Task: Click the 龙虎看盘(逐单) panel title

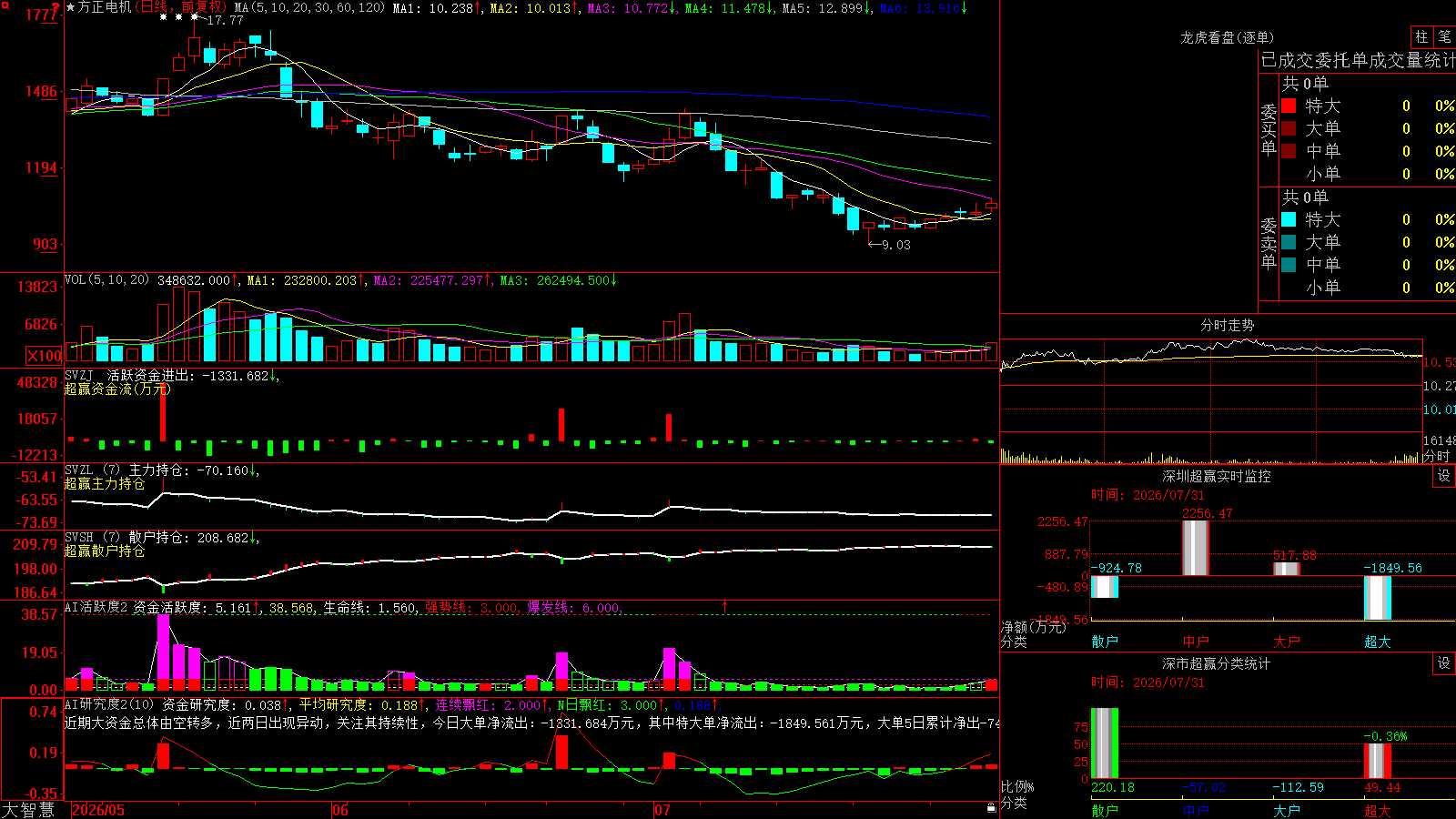Action: coord(1228,37)
